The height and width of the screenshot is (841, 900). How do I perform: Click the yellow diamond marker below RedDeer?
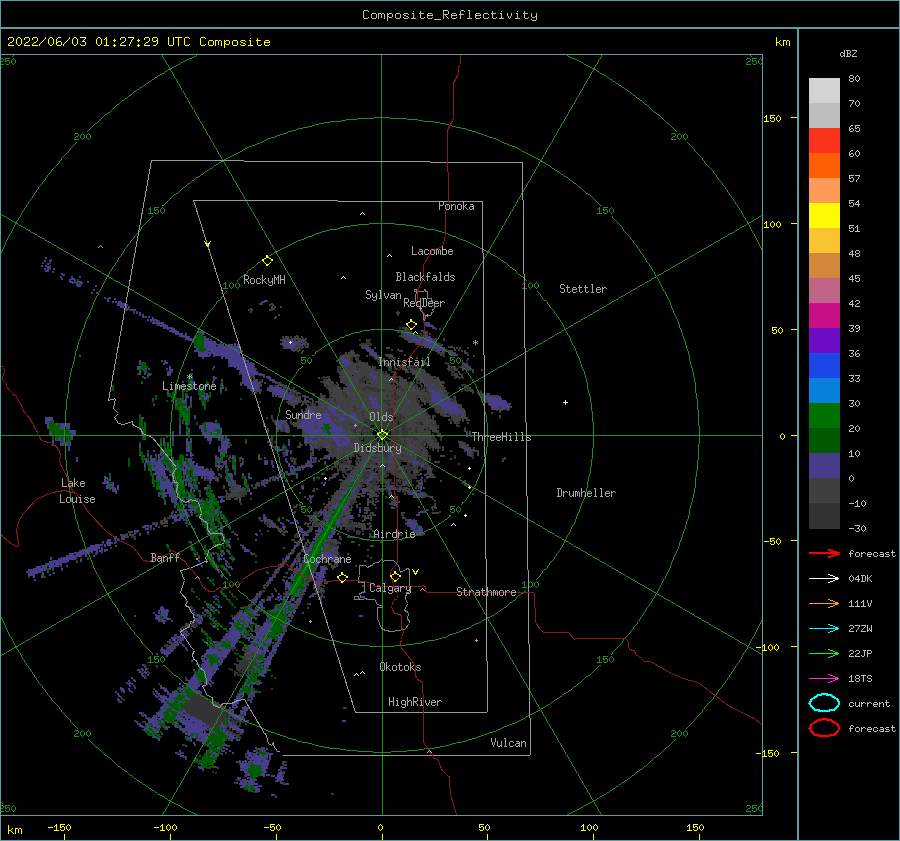412,325
